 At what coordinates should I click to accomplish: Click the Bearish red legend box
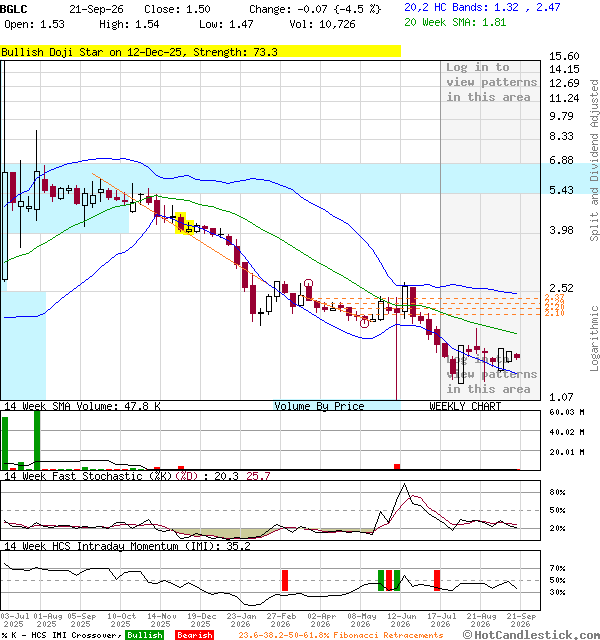tap(195, 635)
